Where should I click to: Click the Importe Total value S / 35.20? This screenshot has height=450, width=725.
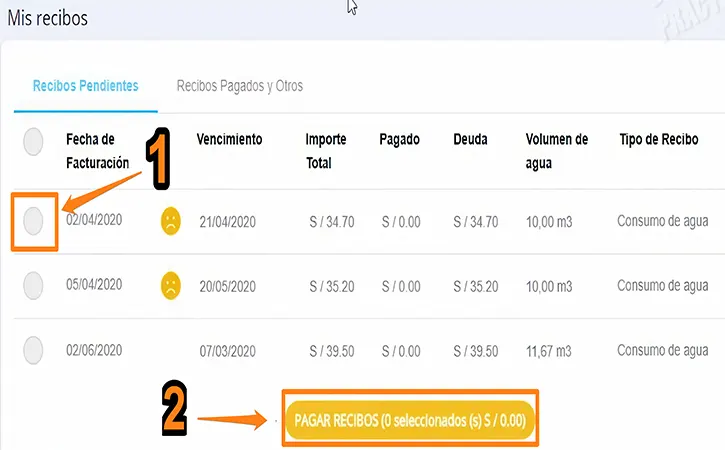pyautogui.click(x=332, y=287)
